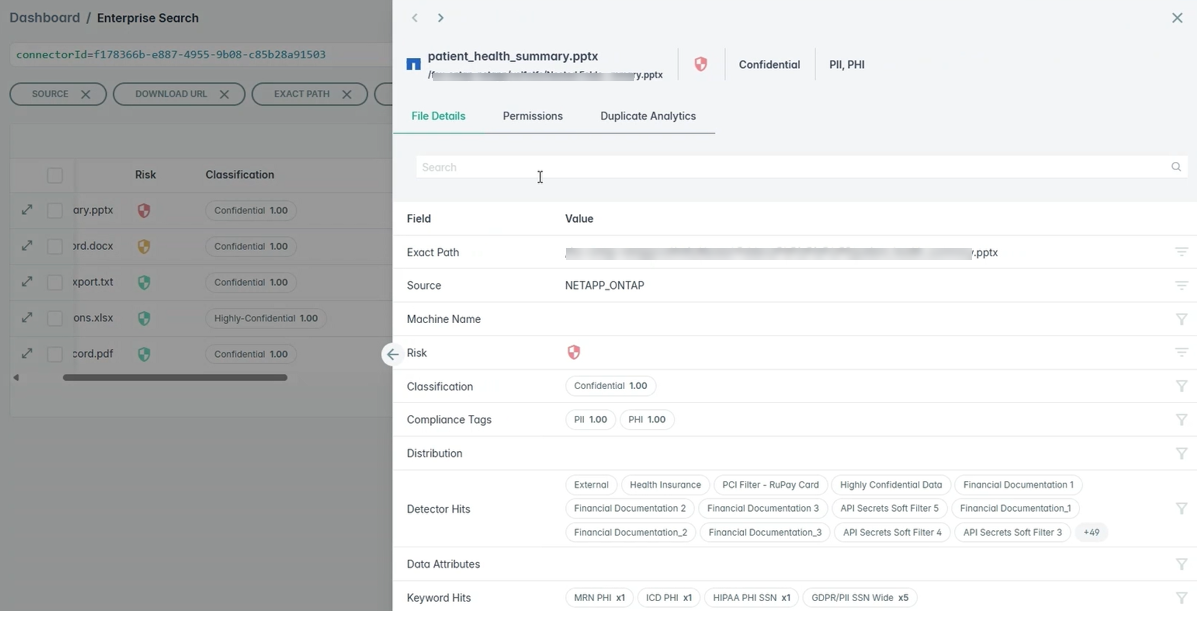Click filter icon for Exact Path row
Screen dimensions: 1197x618
pyautogui.click(x=1181, y=252)
